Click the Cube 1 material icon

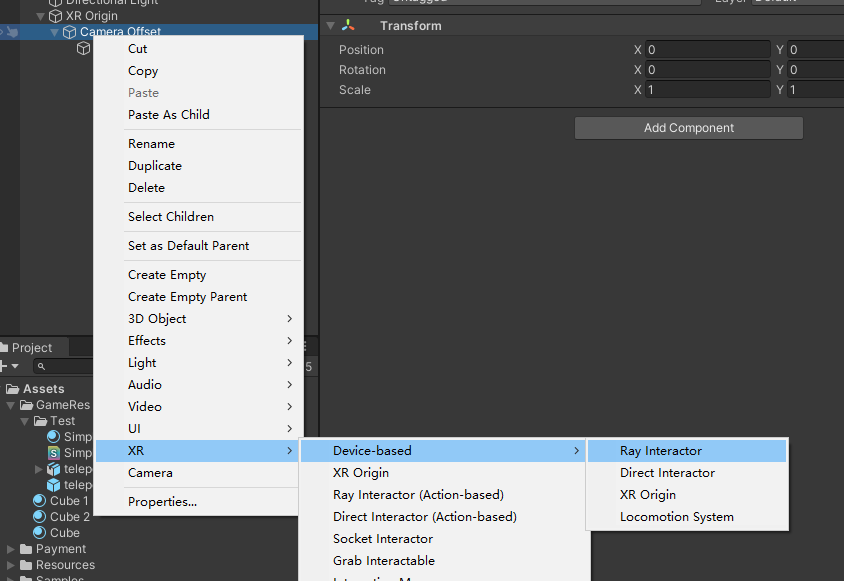pyautogui.click(x=39, y=501)
